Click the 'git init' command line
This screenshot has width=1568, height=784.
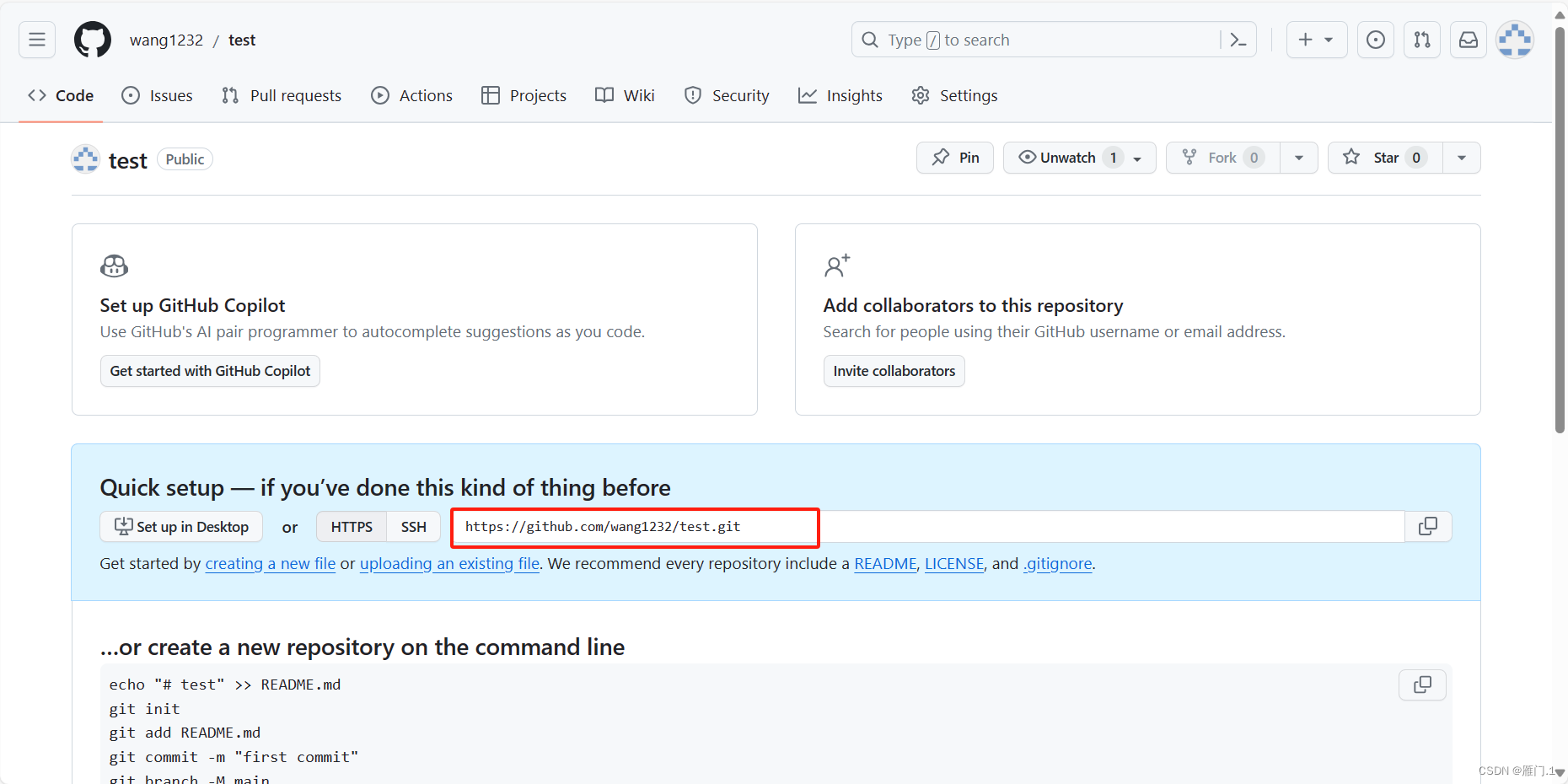144,709
